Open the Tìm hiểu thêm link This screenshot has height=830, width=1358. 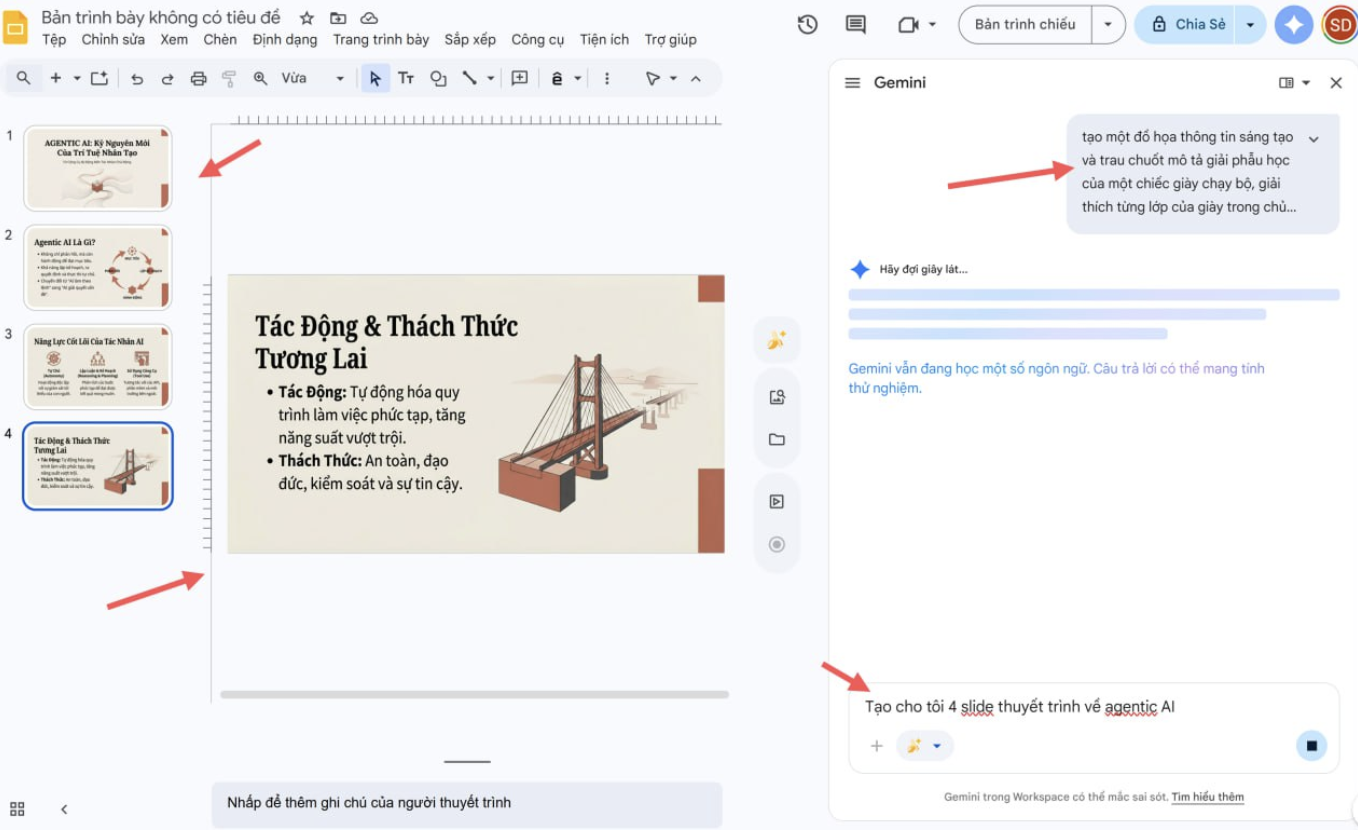[x=1207, y=796]
